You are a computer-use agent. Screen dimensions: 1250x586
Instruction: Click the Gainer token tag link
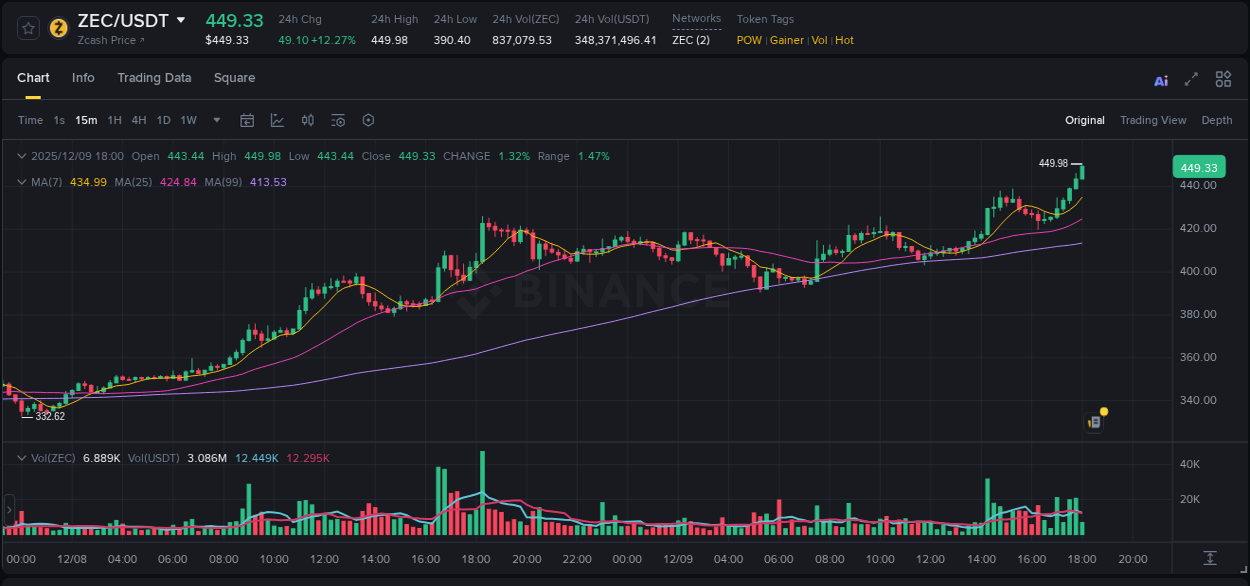point(787,40)
